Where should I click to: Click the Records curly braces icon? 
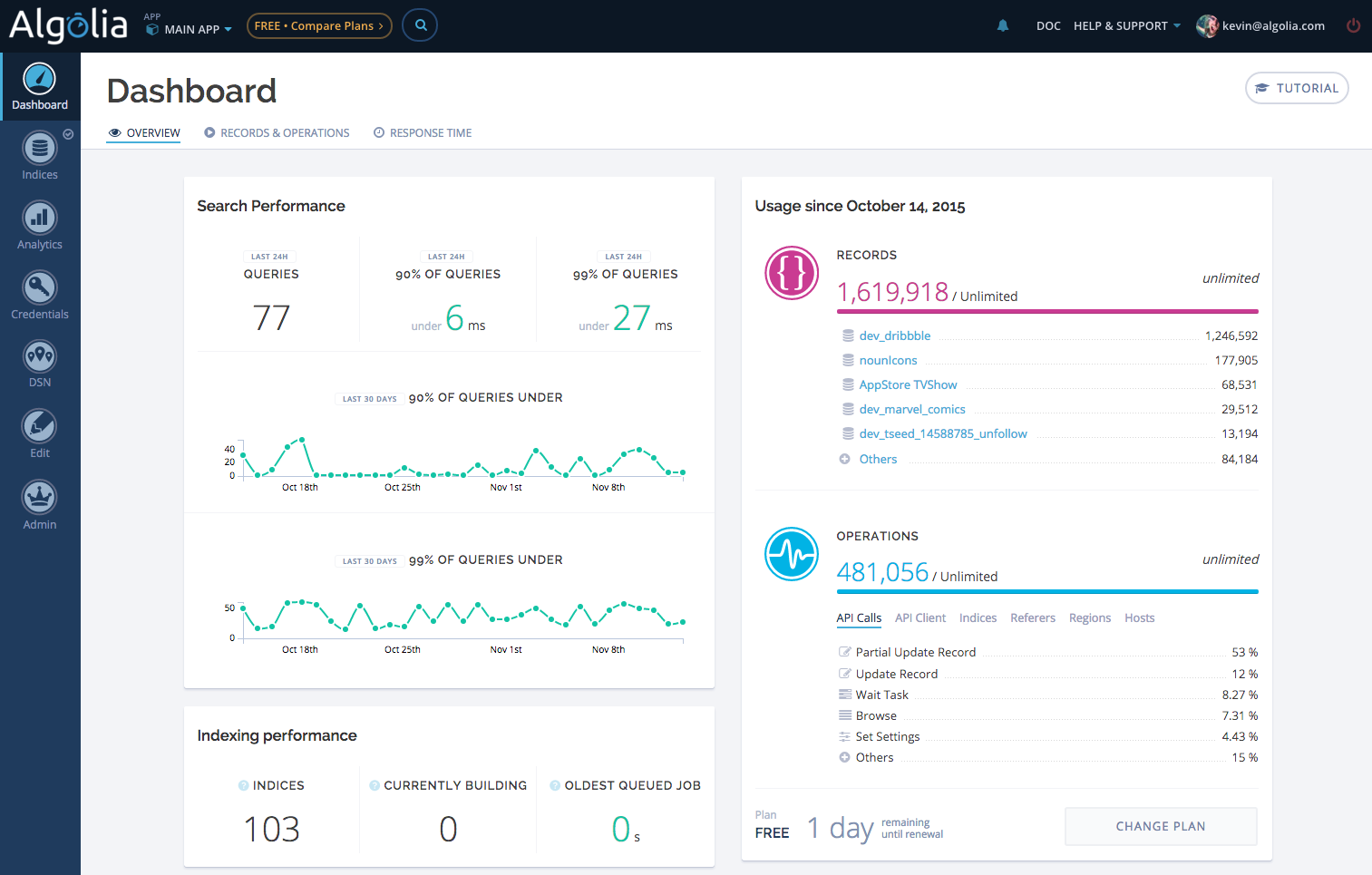point(792,273)
